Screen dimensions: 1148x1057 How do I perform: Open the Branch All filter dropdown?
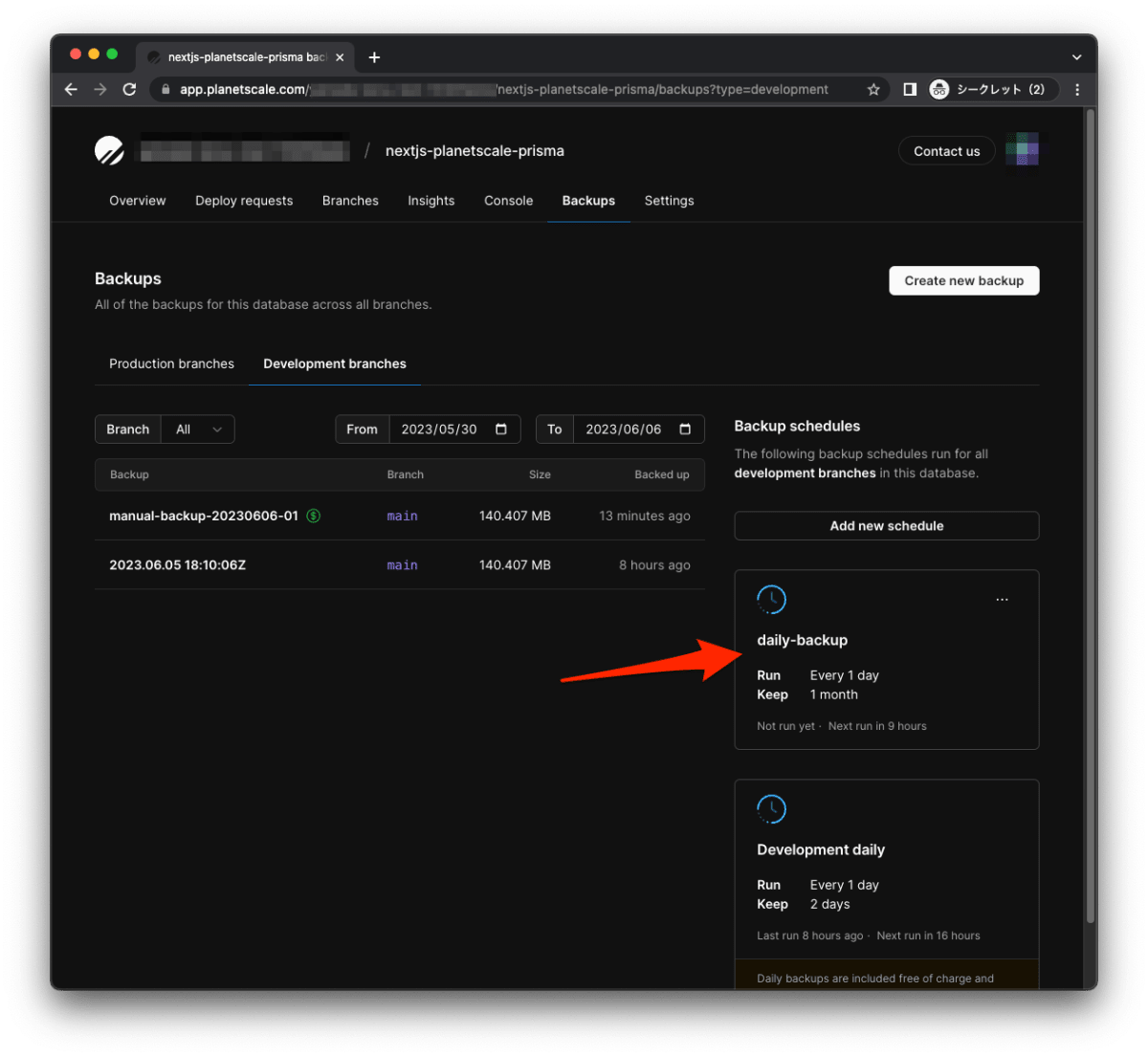198,429
